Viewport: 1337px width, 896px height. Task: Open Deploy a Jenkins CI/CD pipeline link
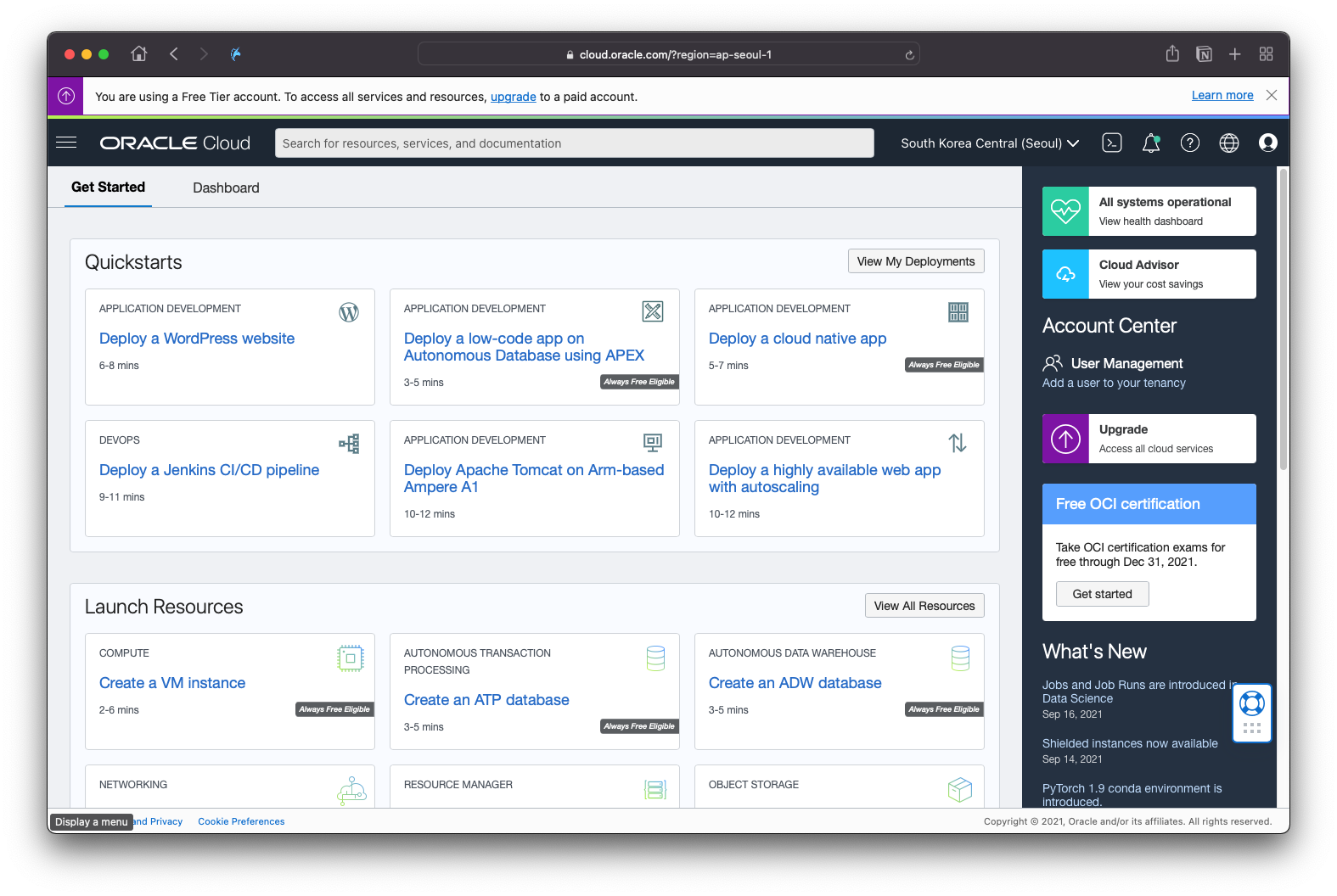click(209, 470)
